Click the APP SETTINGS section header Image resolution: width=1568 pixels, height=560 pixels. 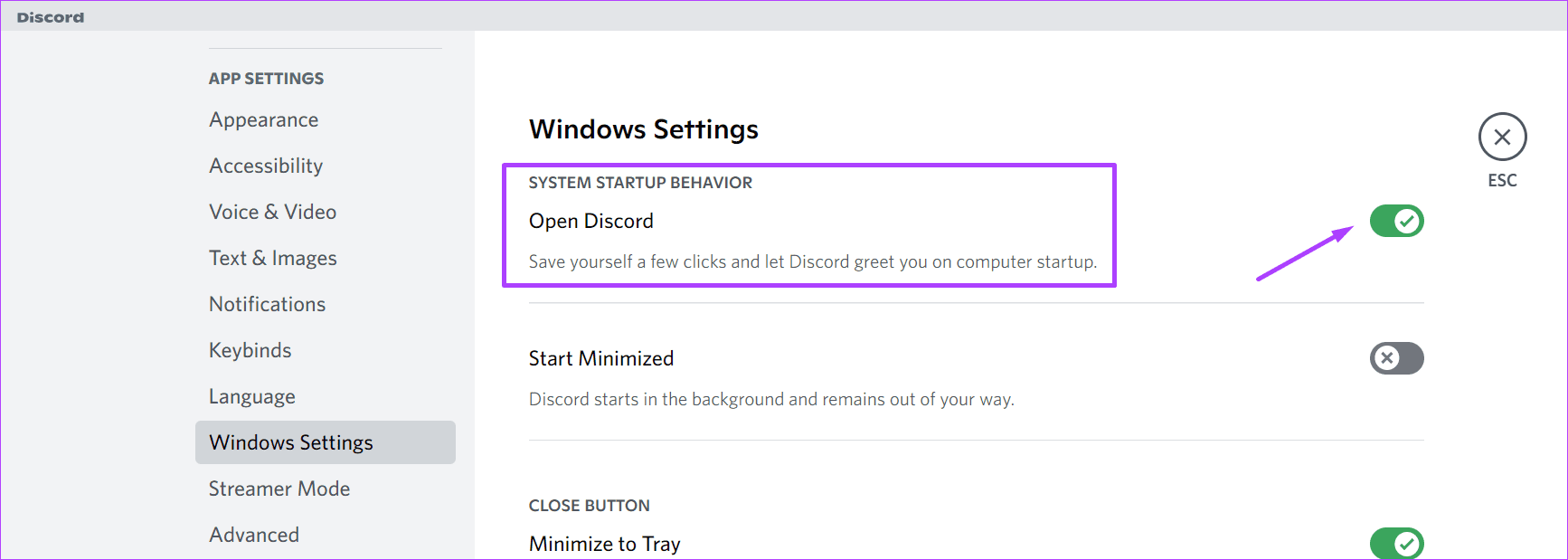pyautogui.click(x=266, y=79)
